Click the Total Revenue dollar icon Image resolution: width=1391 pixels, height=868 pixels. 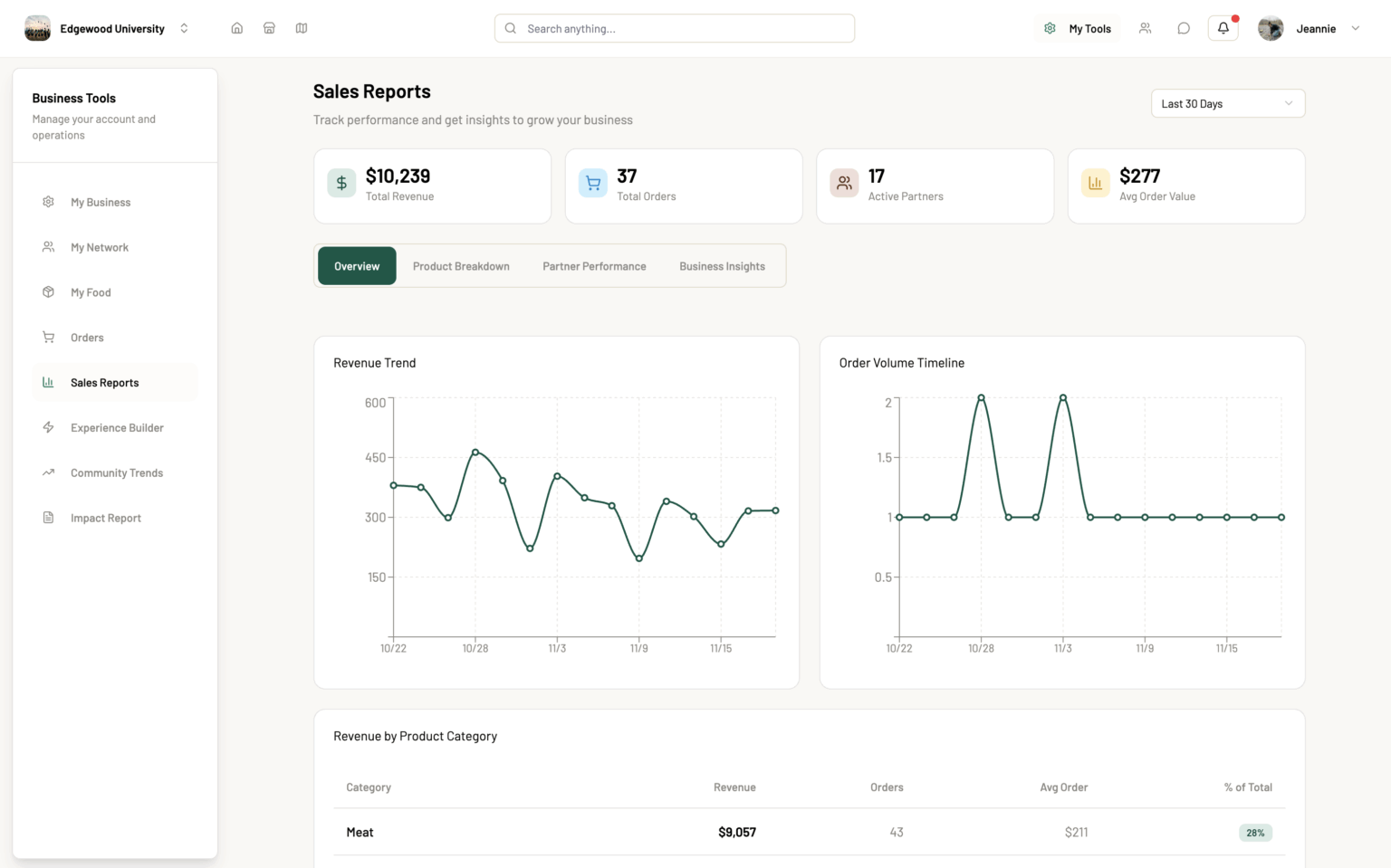click(x=341, y=183)
